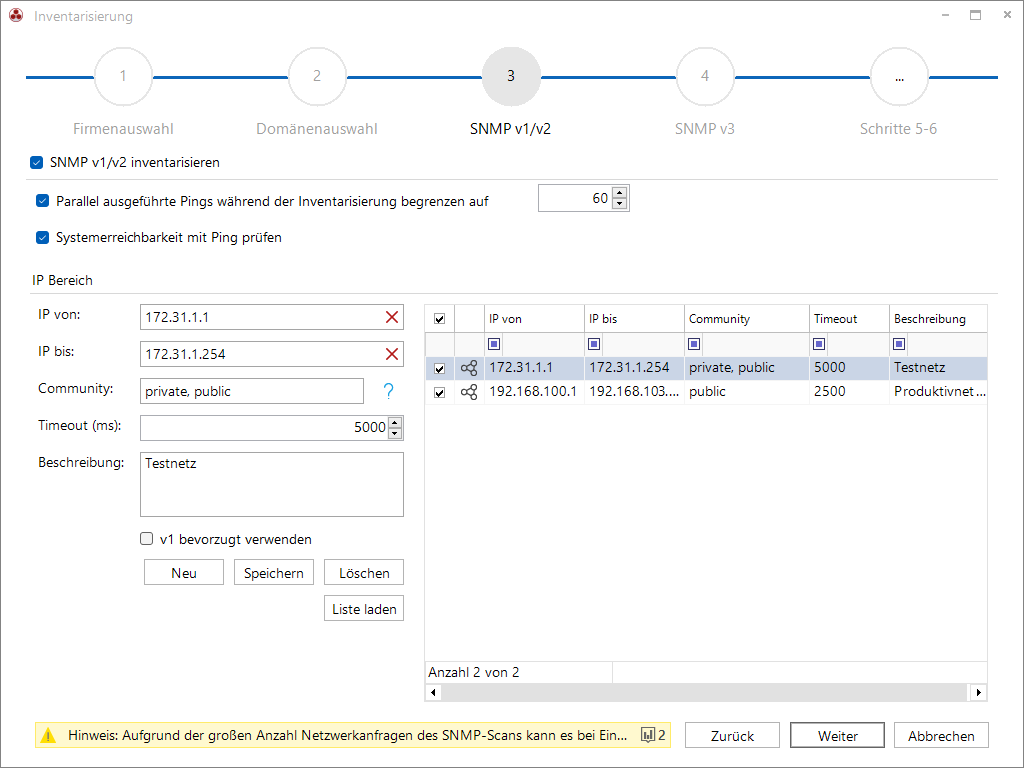Click network icon in 192.168.100.1 row
This screenshot has height=768, width=1024.
469,392
